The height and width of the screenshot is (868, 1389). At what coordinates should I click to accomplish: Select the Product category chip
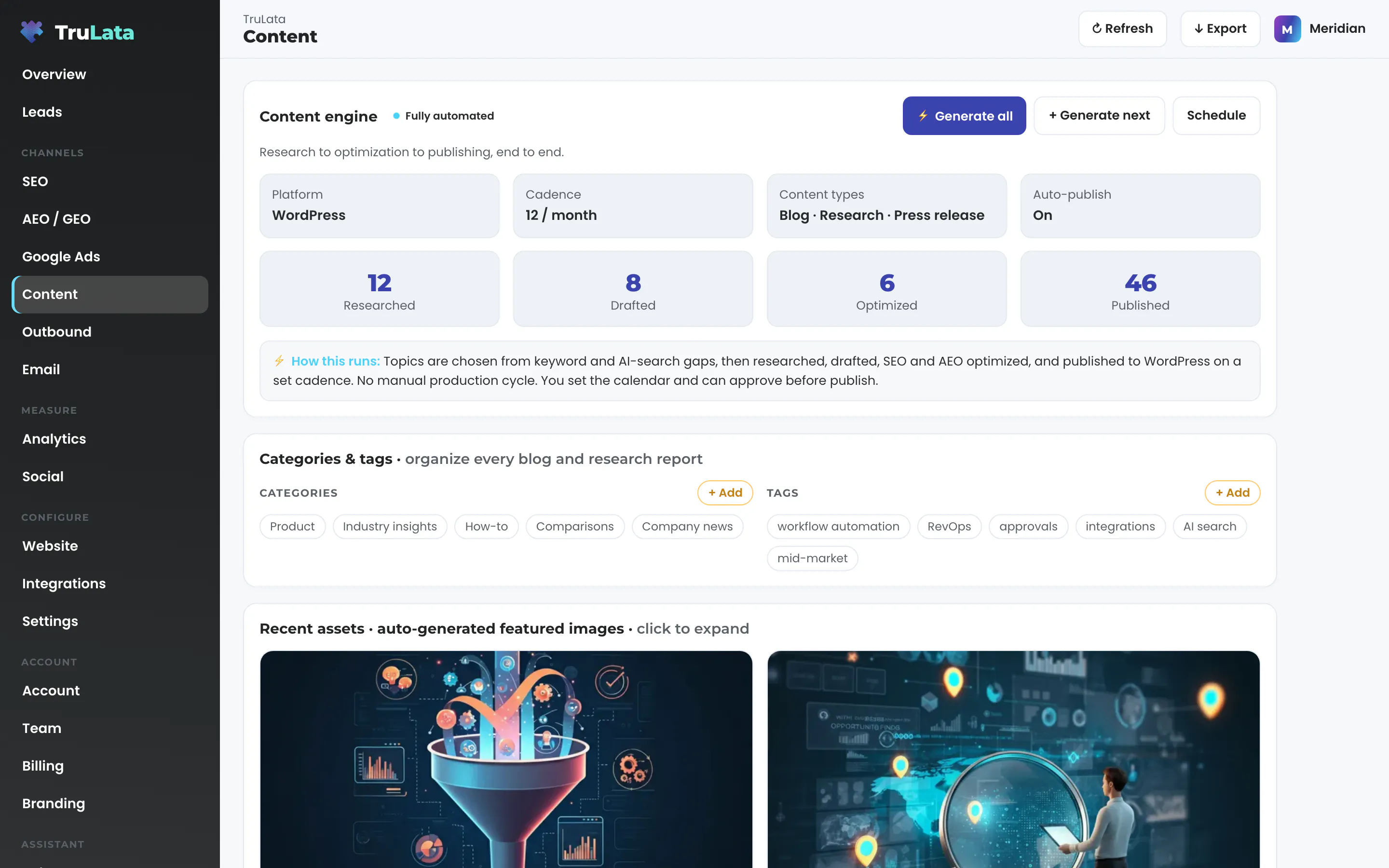click(x=292, y=527)
